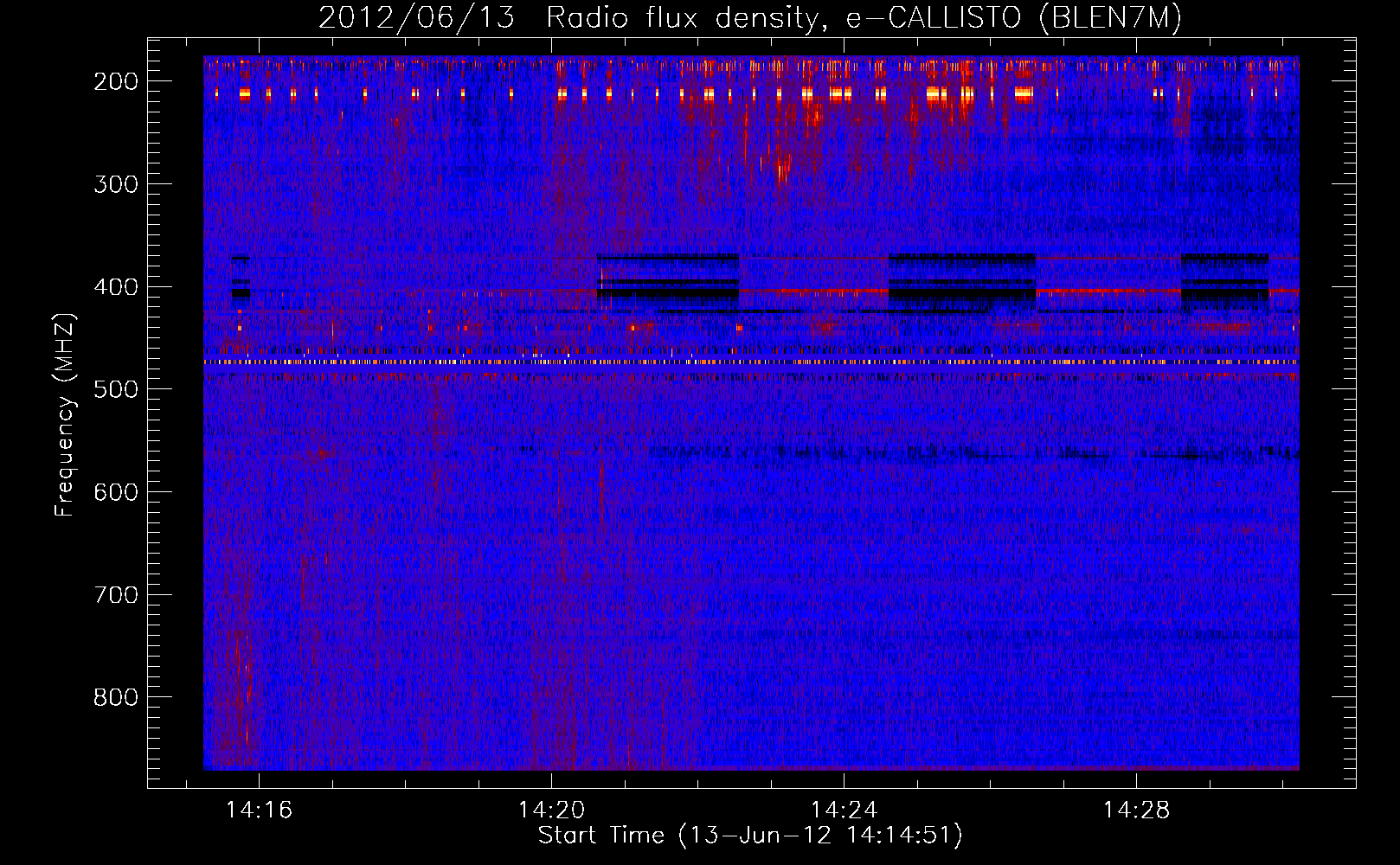This screenshot has height=865, width=1400.
Task: Click the '200' frequency tick label
Action: pos(115,81)
